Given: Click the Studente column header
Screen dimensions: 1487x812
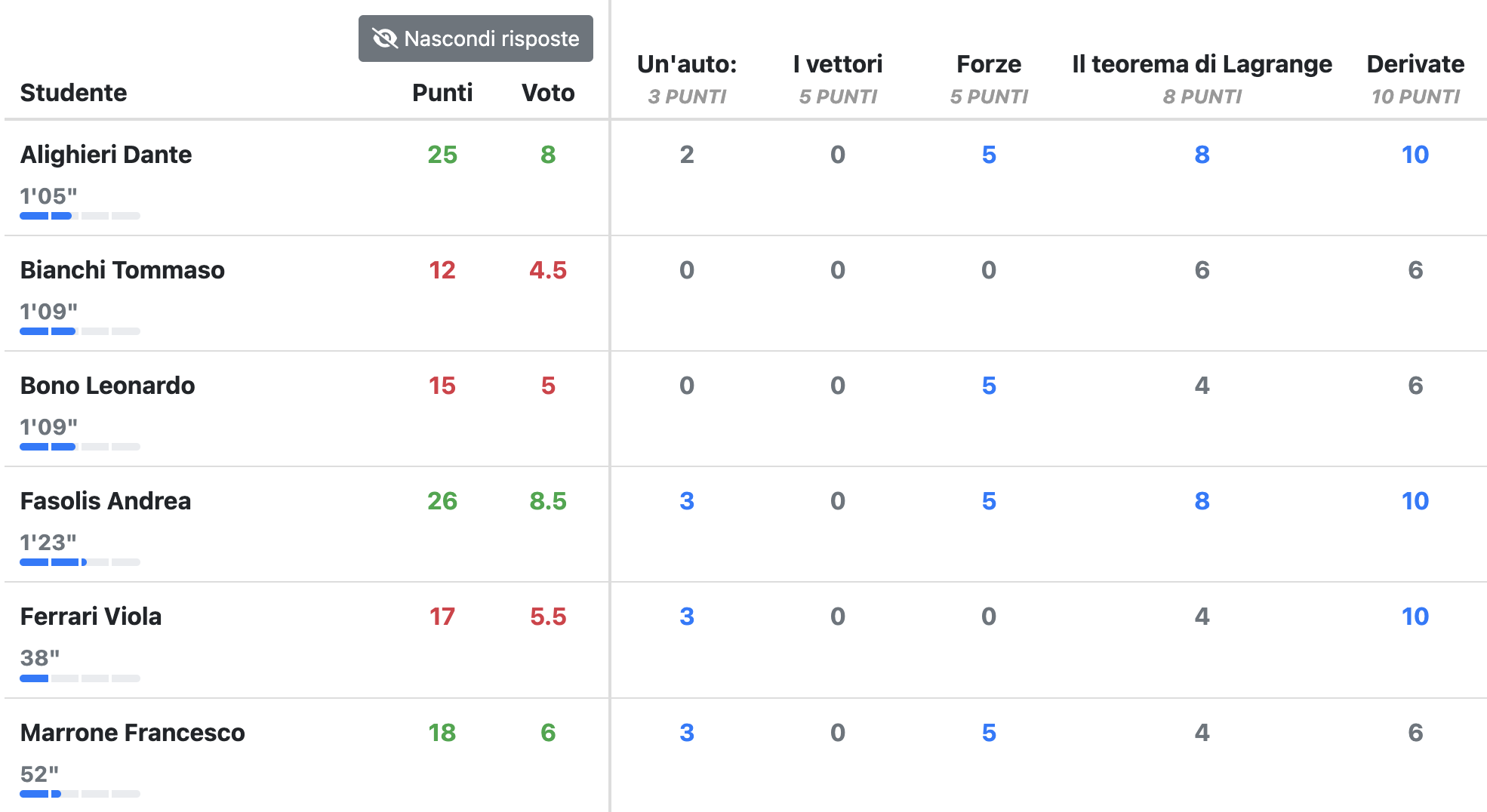Looking at the screenshot, I should (73, 93).
